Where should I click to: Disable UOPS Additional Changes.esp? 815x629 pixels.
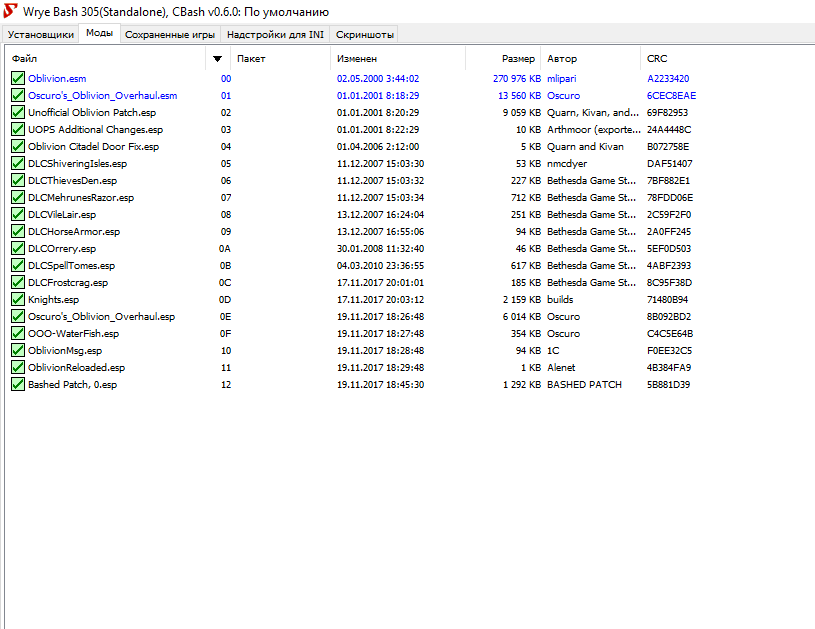pyautogui.click(x=18, y=129)
